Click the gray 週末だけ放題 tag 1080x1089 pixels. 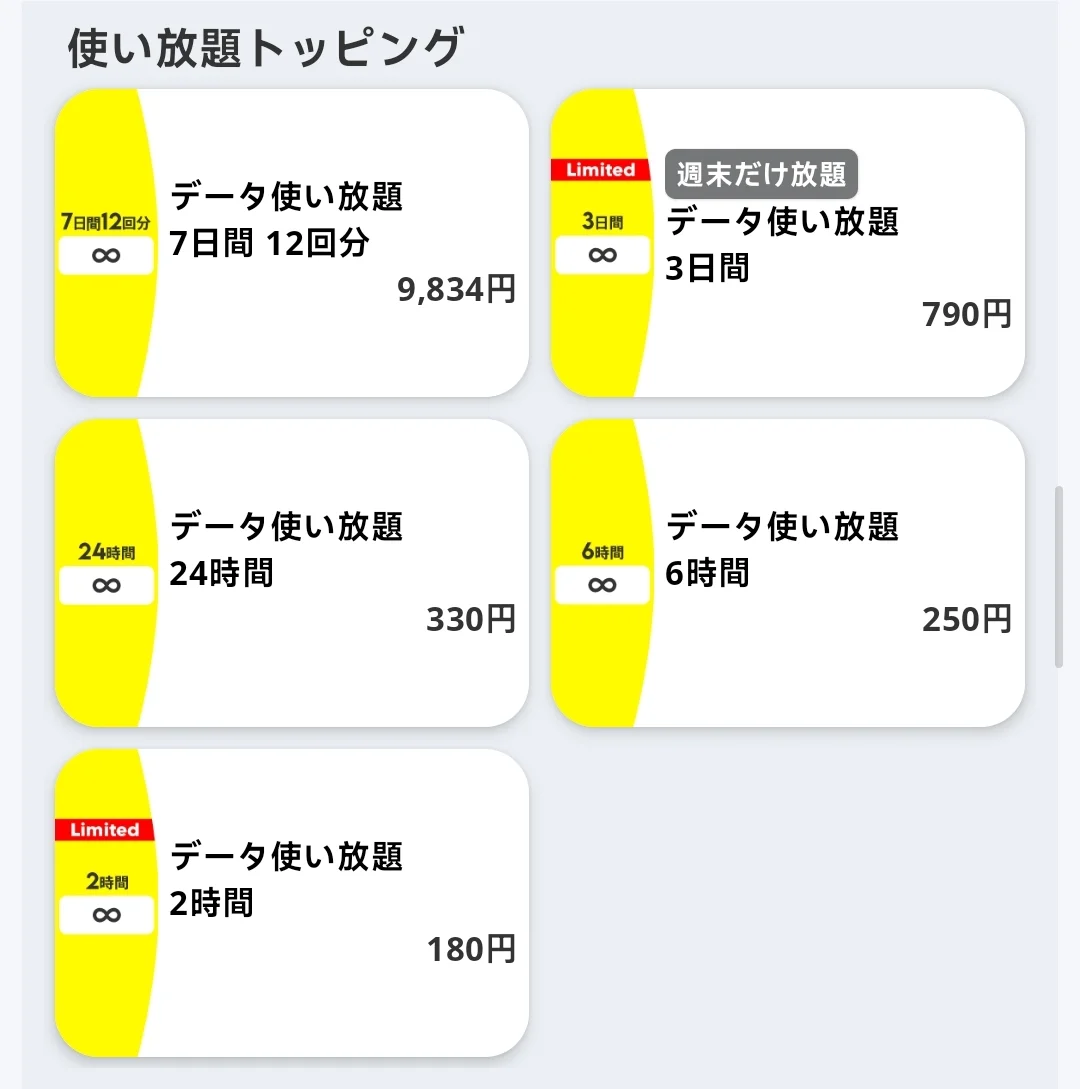coord(761,174)
